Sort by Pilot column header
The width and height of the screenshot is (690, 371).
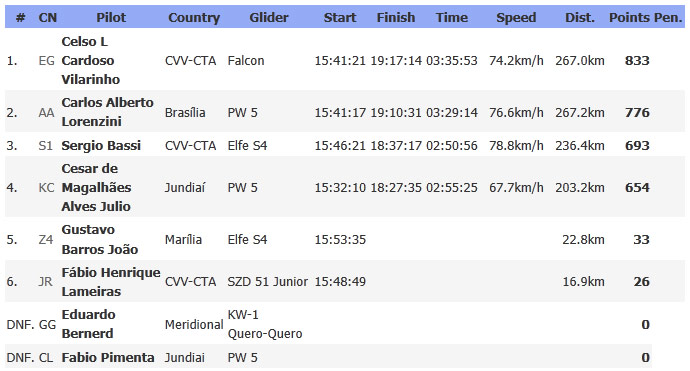(x=111, y=17)
